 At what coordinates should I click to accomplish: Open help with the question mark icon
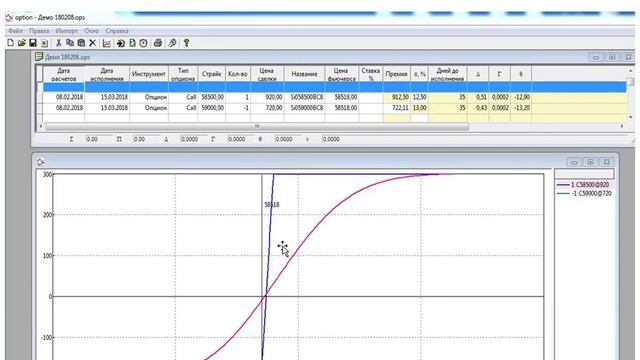(186, 43)
